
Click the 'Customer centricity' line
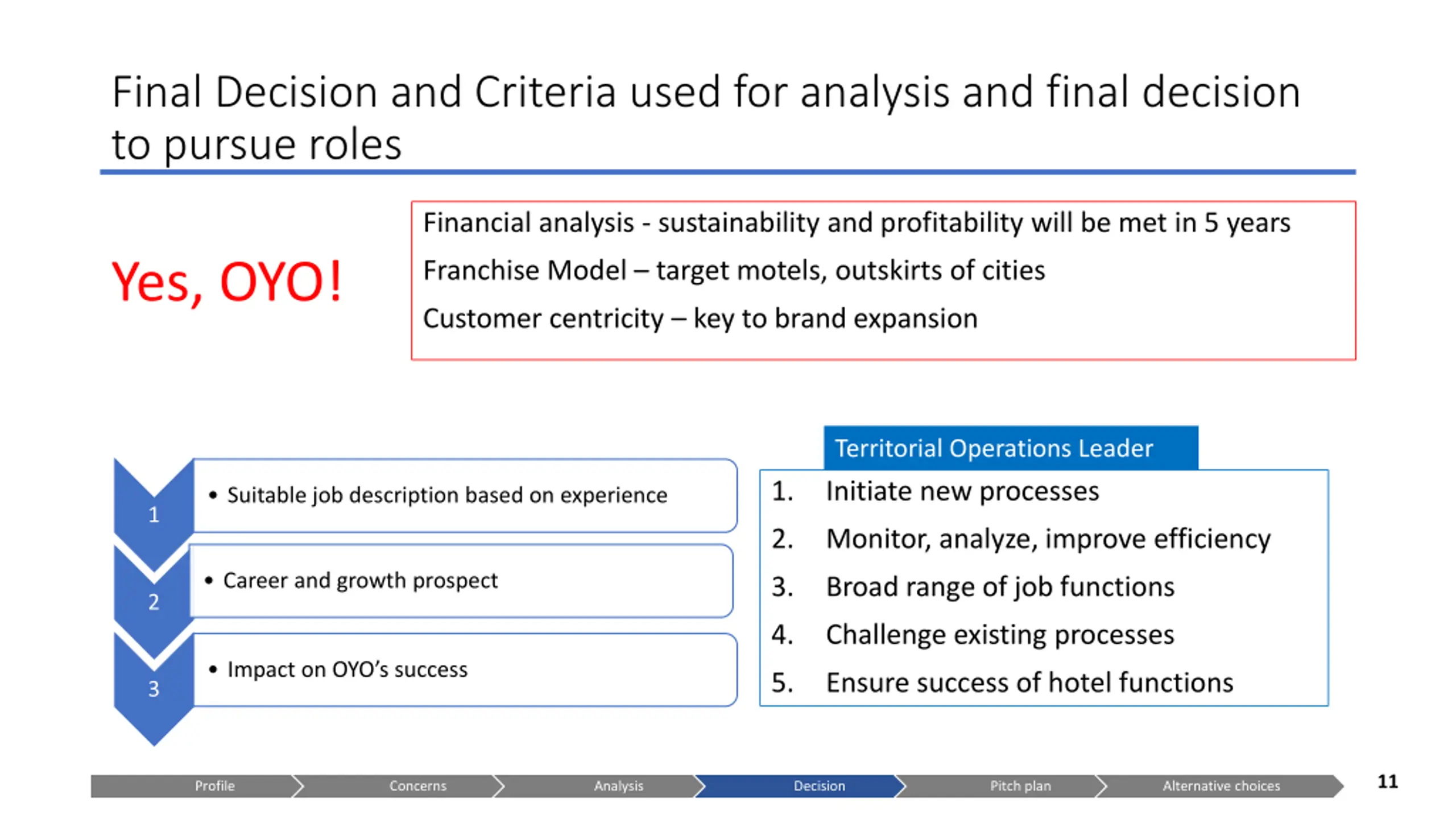700,318
